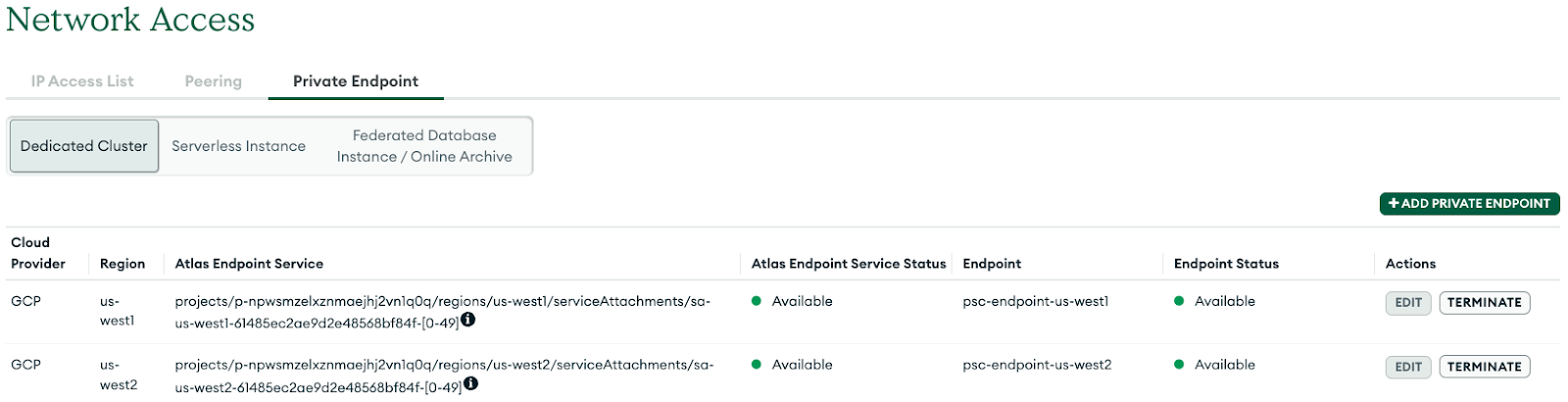The height and width of the screenshot is (402, 1568).
Task: Terminate the us-west1 private endpoint
Action: point(1484,303)
